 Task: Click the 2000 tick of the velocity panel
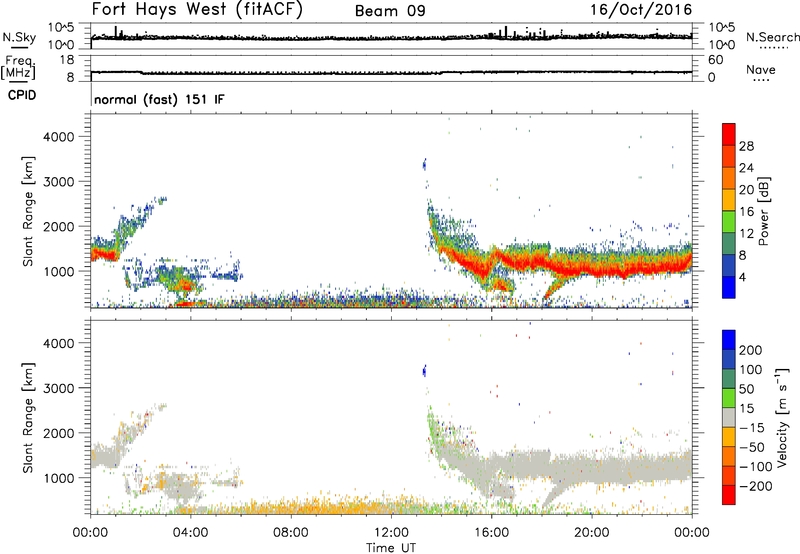[x=59, y=433]
